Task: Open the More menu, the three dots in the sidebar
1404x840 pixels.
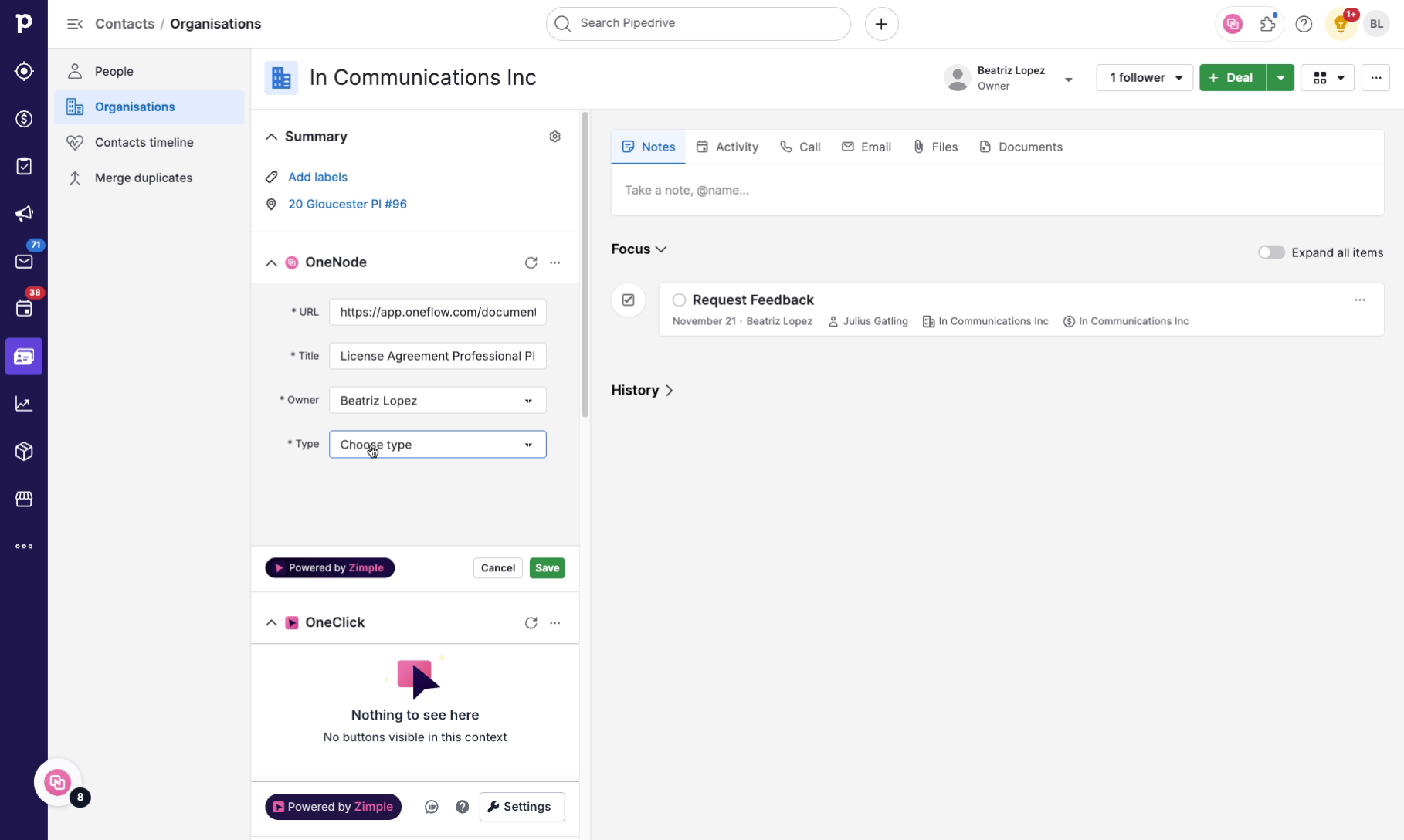Action: pos(24,547)
